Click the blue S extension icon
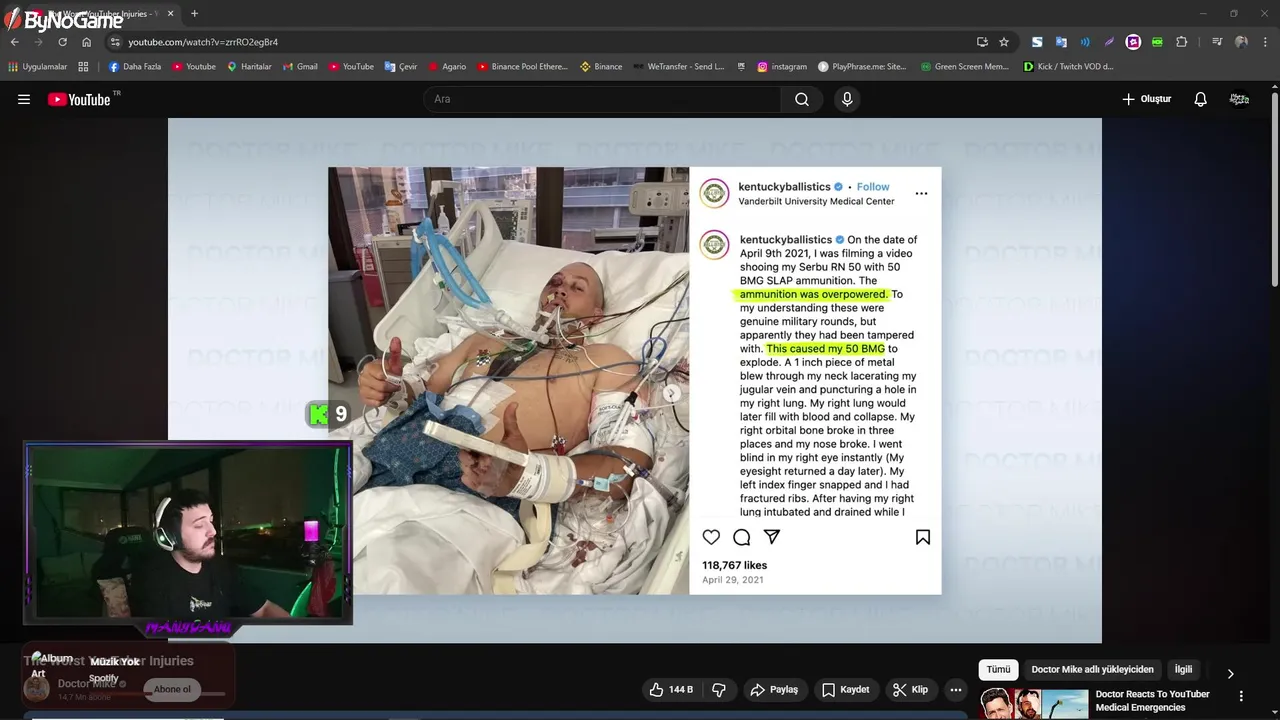 click(1037, 42)
